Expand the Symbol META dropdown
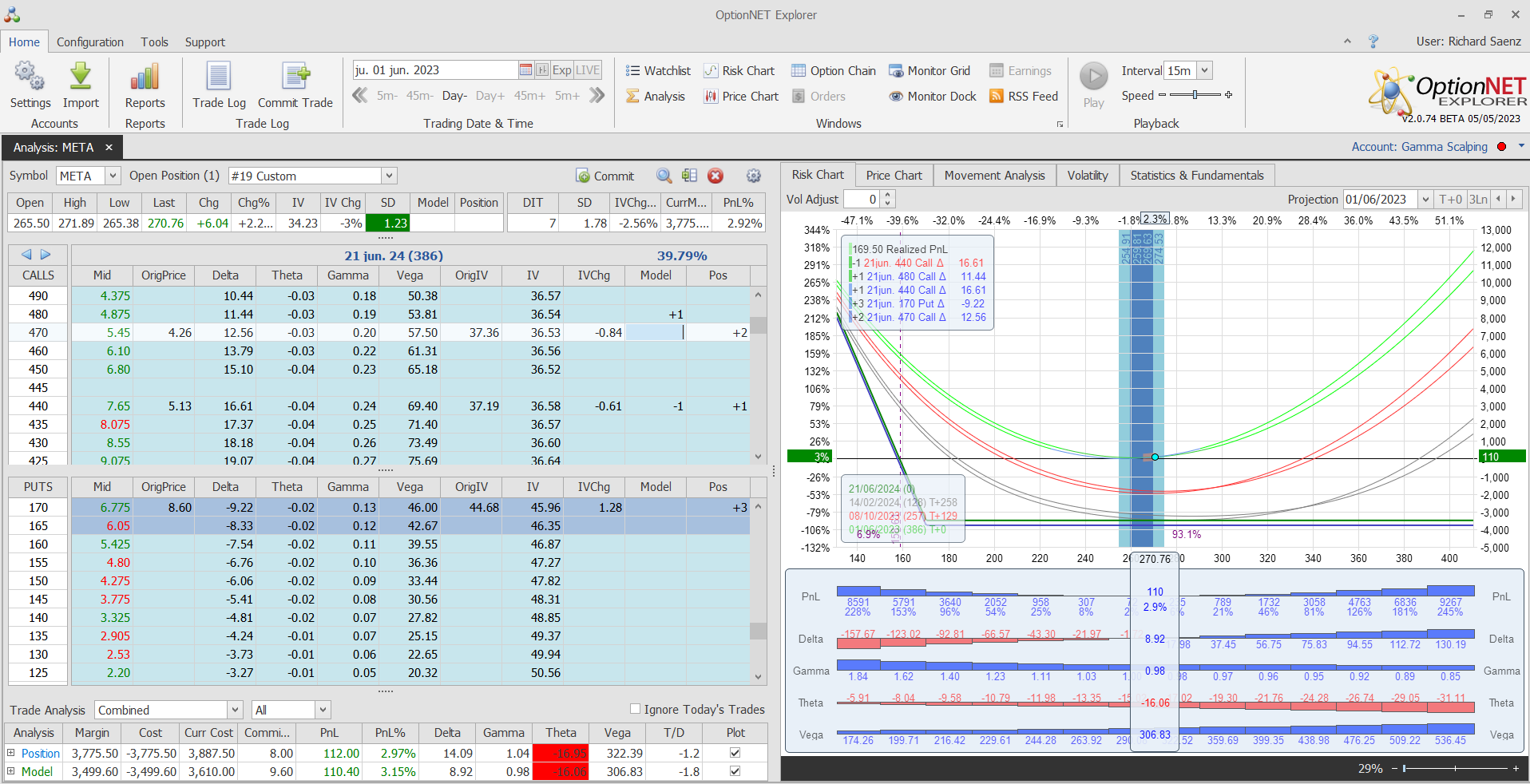The height and width of the screenshot is (784, 1530). [113, 176]
